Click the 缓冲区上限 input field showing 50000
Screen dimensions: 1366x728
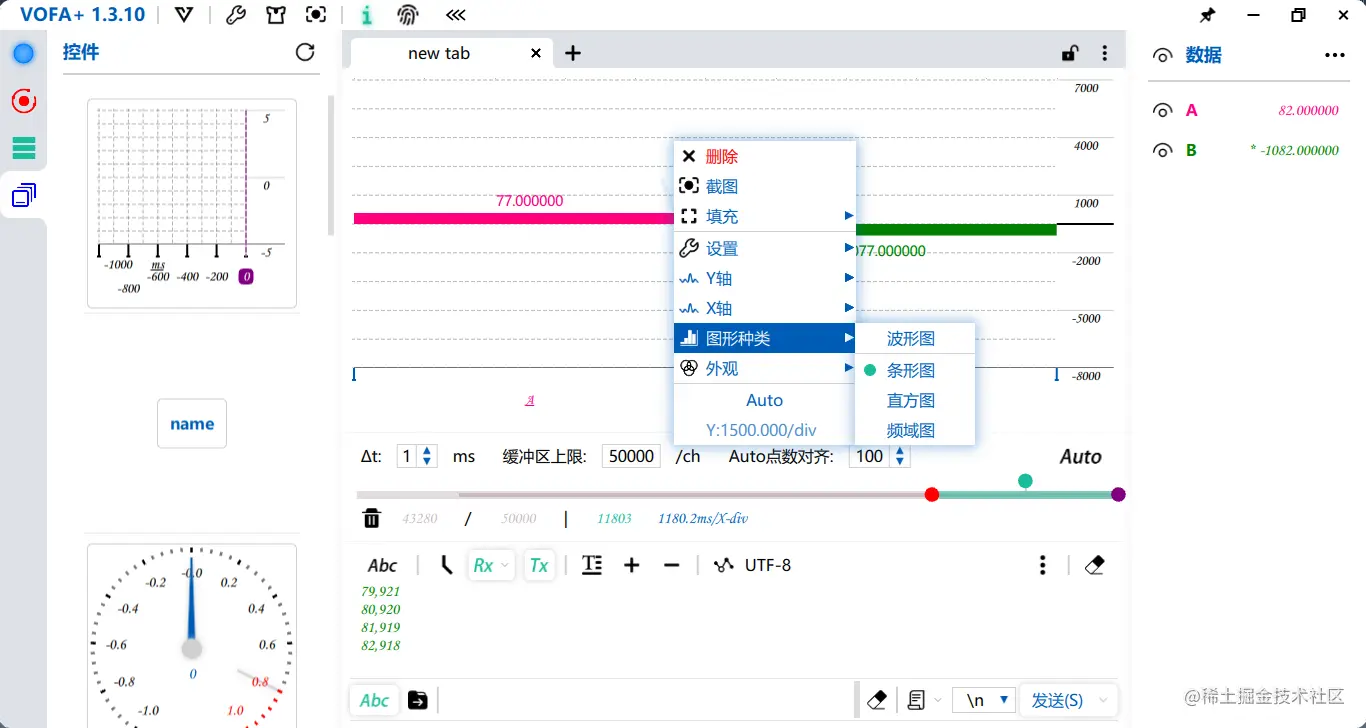click(x=630, y=456)
